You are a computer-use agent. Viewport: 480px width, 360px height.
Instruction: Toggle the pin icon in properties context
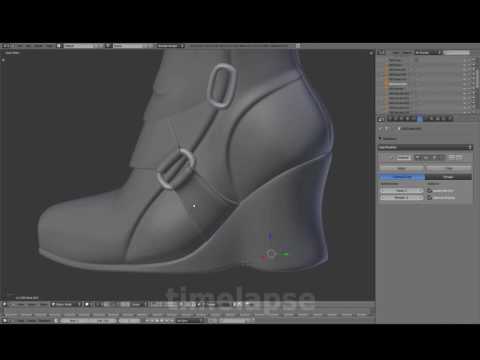pos(380,128)
